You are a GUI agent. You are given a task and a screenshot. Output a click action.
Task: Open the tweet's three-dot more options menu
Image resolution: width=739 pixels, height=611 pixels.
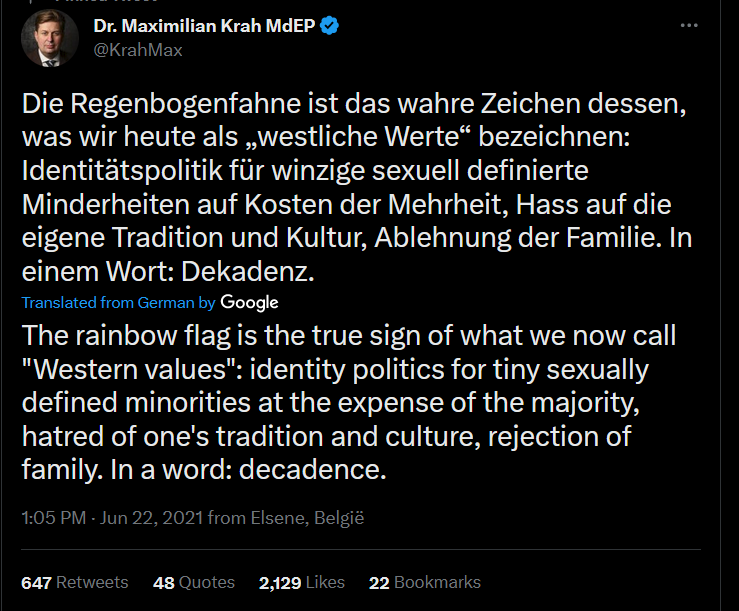pos(689,25)
